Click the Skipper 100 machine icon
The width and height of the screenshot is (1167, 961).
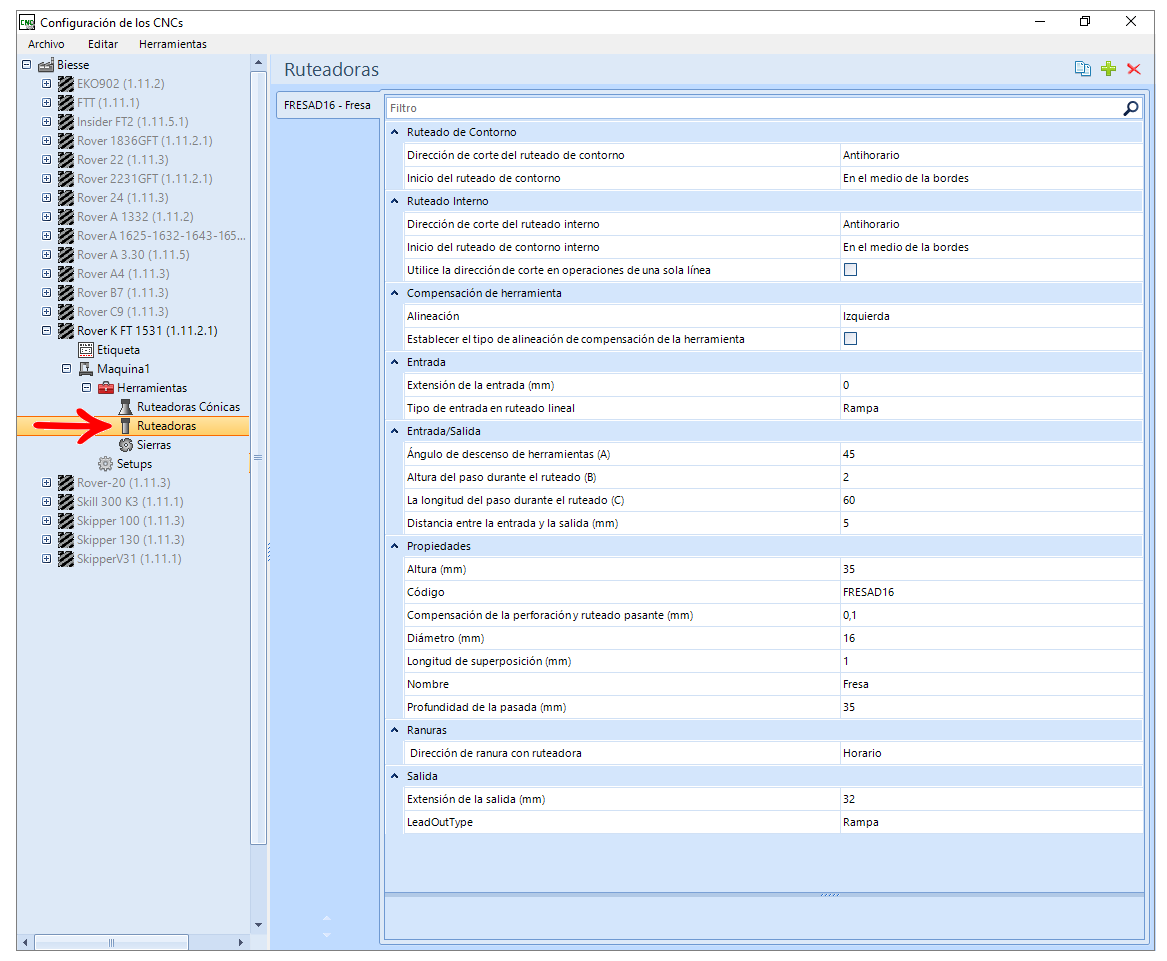66,521
